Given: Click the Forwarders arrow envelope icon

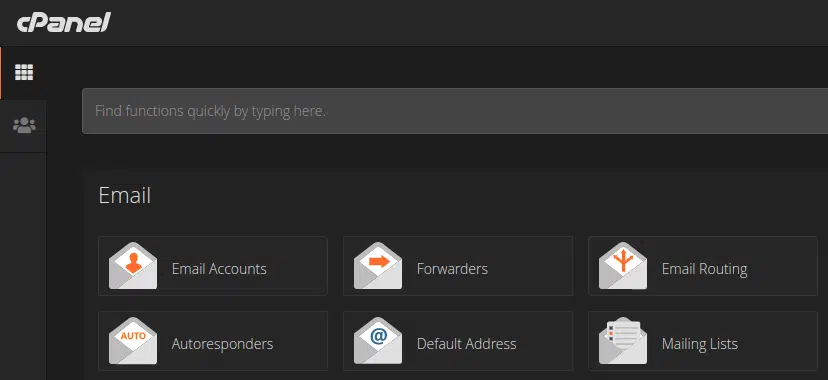Looking at the screenshot, I should pyautogui.click(x=378, y=265).
